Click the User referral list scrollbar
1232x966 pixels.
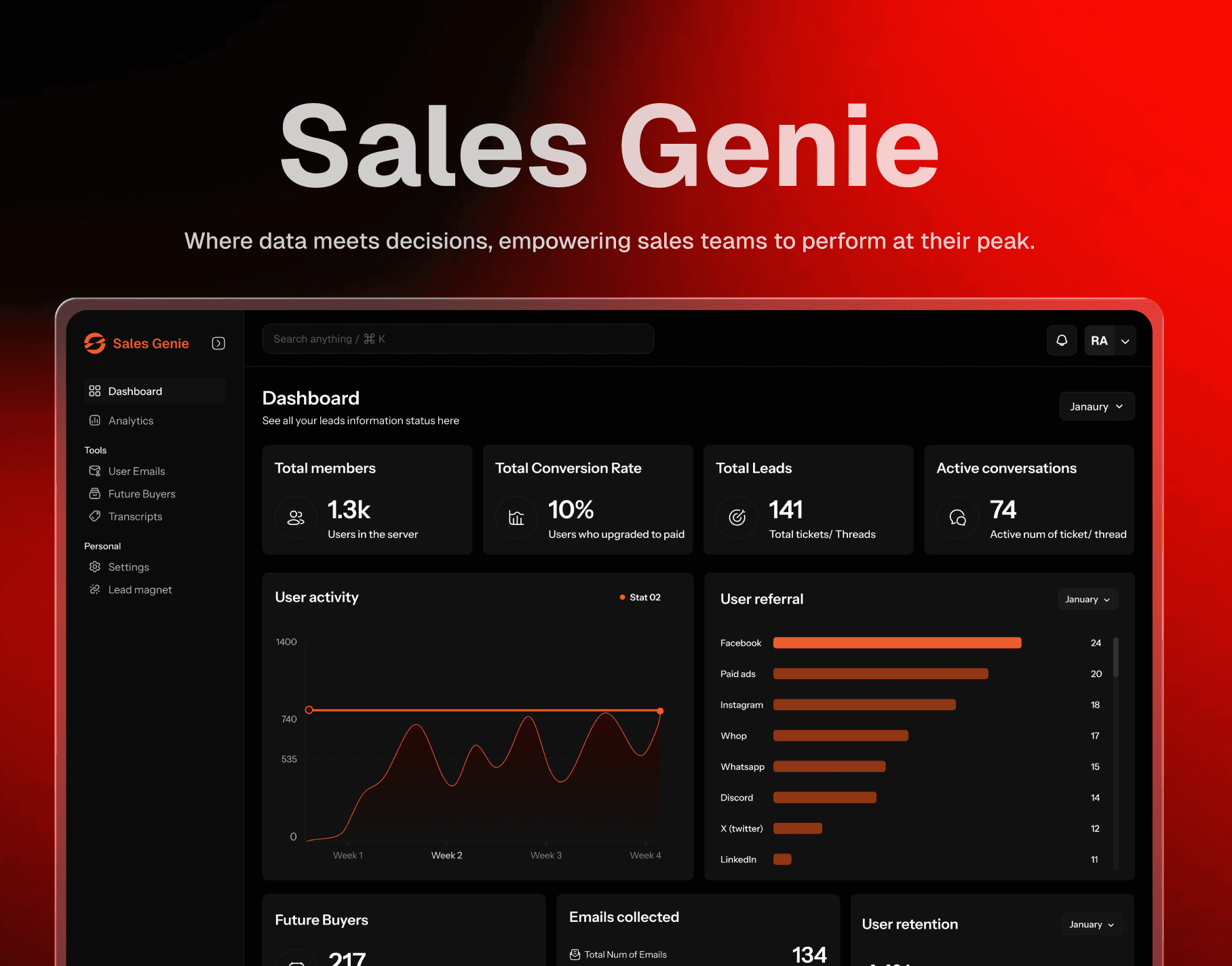(x=1116, y=657)
